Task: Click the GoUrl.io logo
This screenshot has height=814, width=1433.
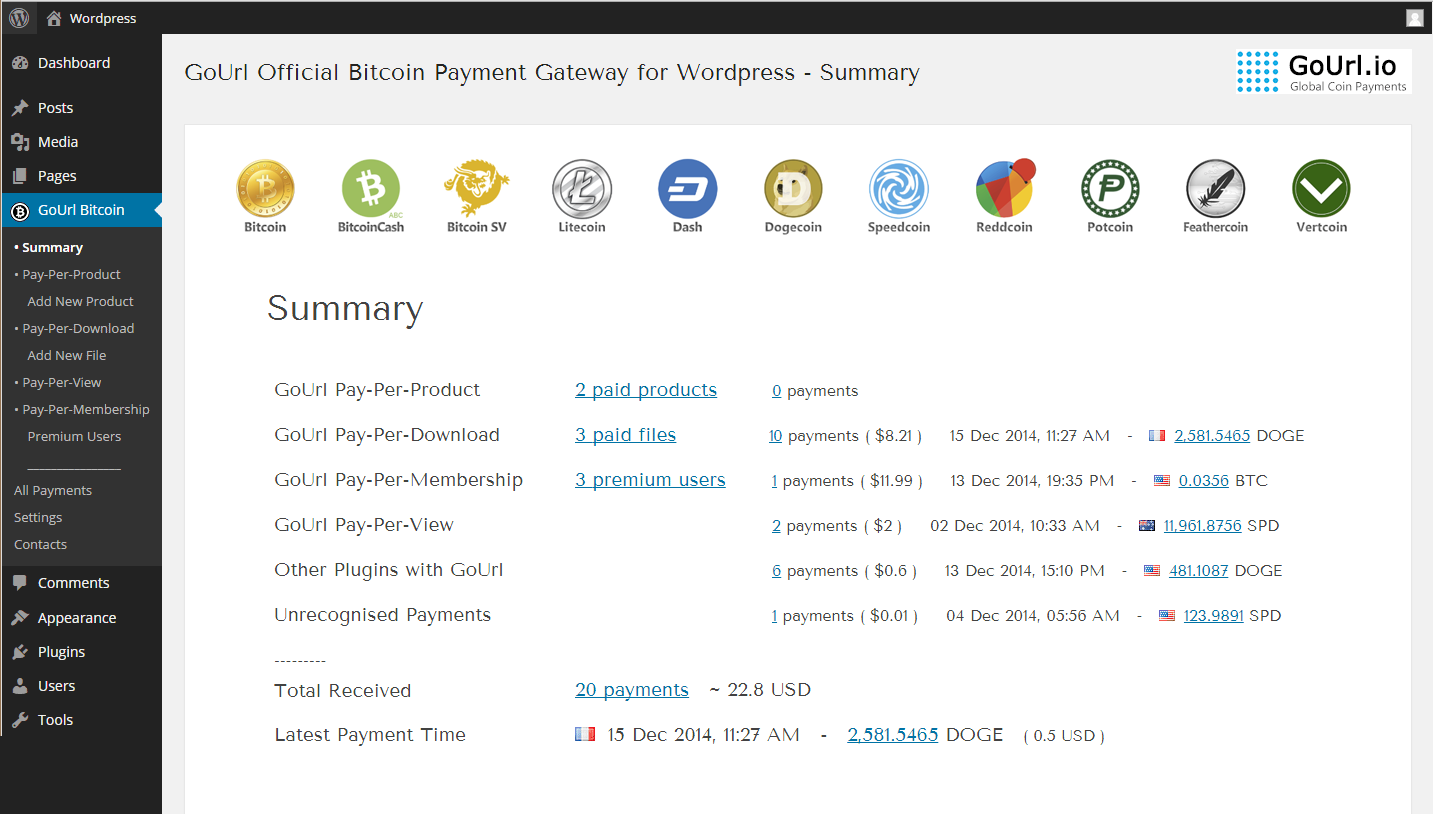Action: [x=1323, y=72]
